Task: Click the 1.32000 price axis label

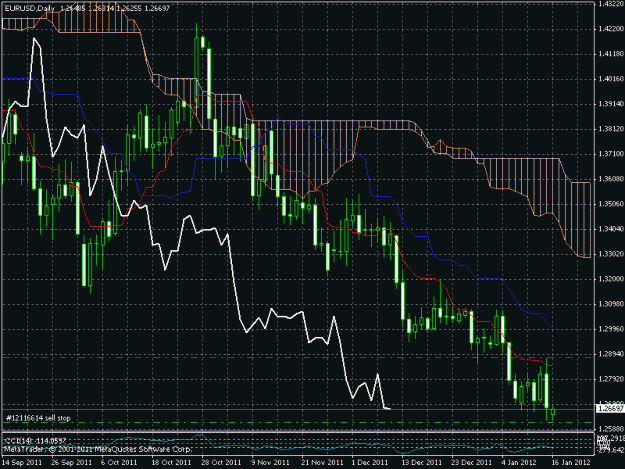Action: (x=610, y=279)
